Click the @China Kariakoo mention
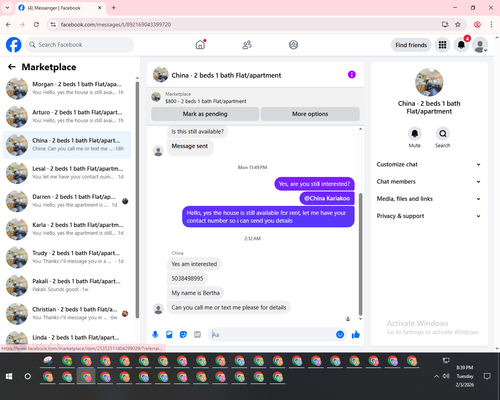This screenshot has height=400, width=500. tap(327, 198)
